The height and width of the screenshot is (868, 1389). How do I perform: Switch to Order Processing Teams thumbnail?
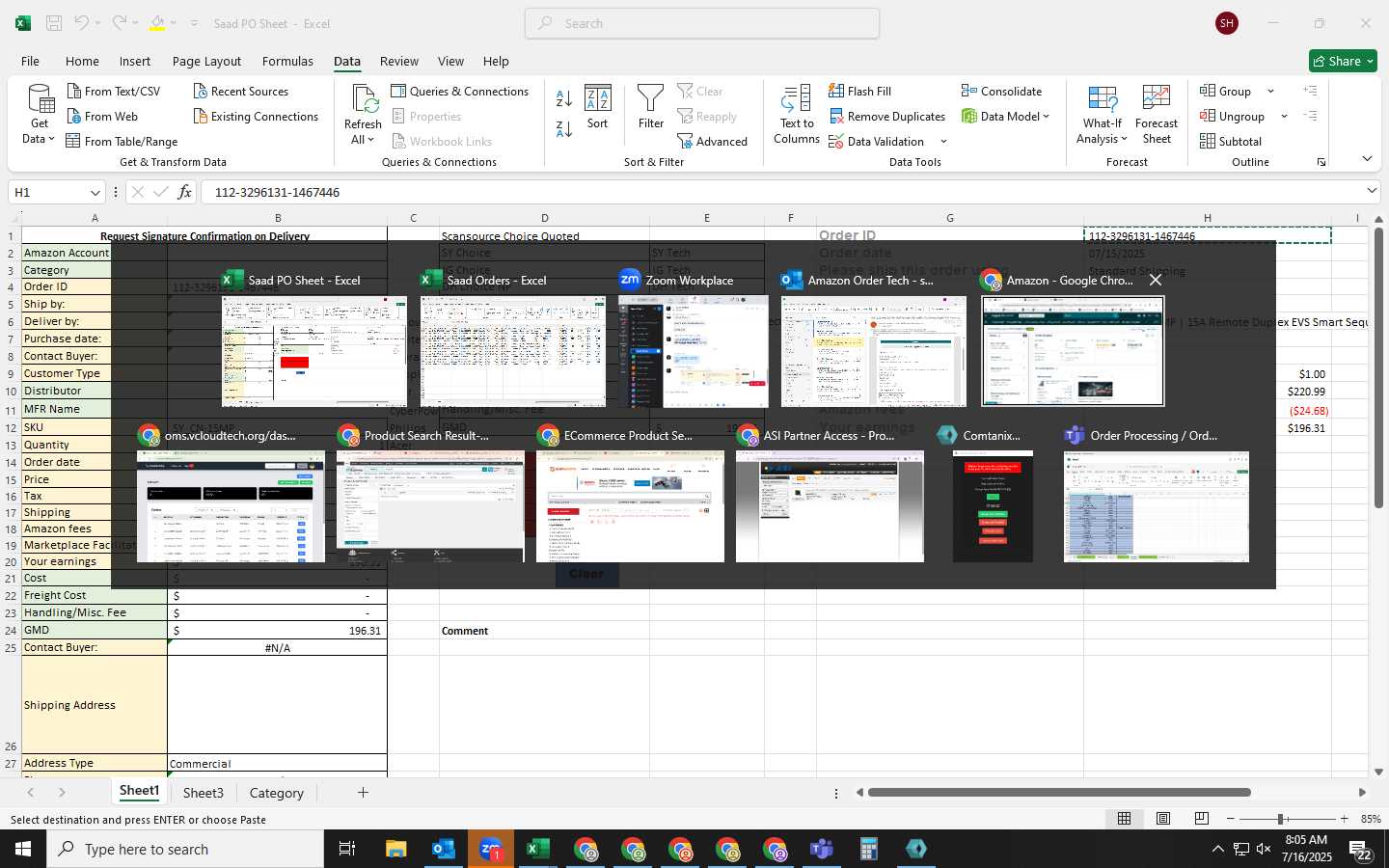point(1157,506)
